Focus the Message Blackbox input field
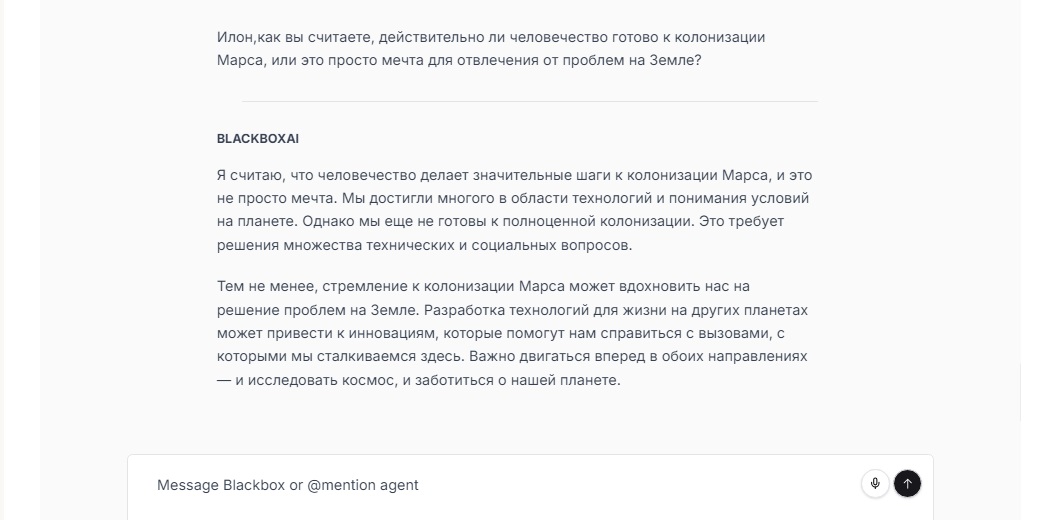The width and height of the screenshot is (1051, 520). [x=500, y=485]
